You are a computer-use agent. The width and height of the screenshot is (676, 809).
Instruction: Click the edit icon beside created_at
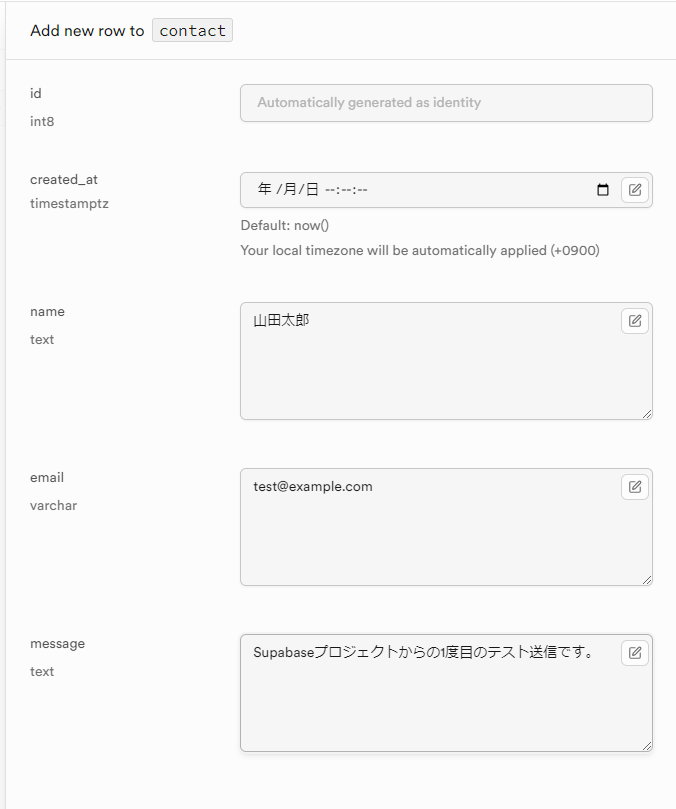pos(635,190)
